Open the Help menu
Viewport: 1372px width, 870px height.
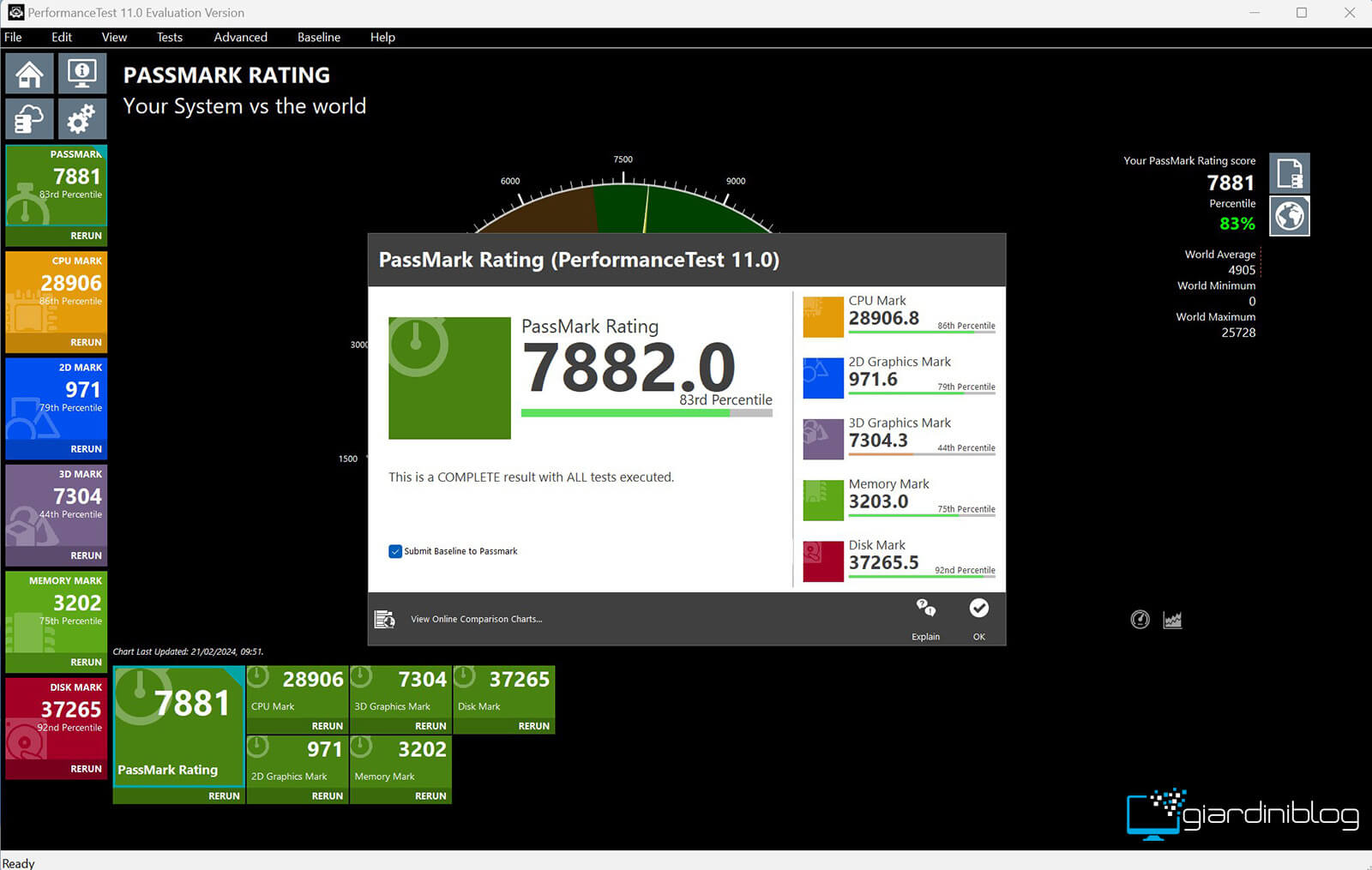(382, 37)
